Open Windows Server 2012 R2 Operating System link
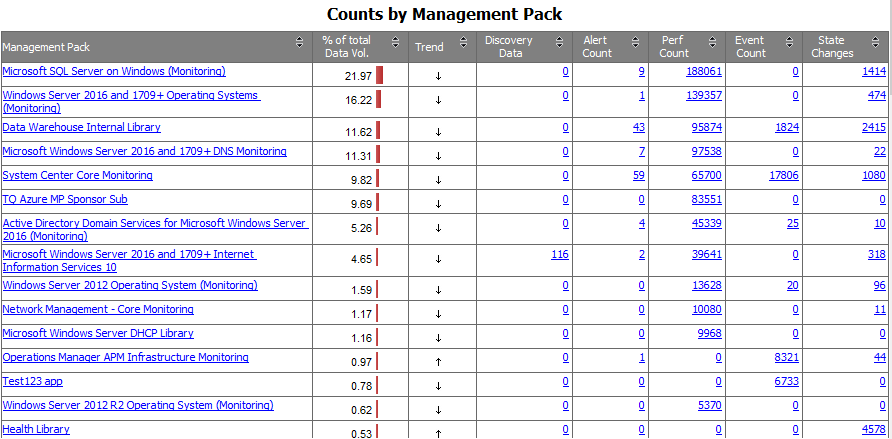Viewport: 892px width, 439px height. click(138, 405)
